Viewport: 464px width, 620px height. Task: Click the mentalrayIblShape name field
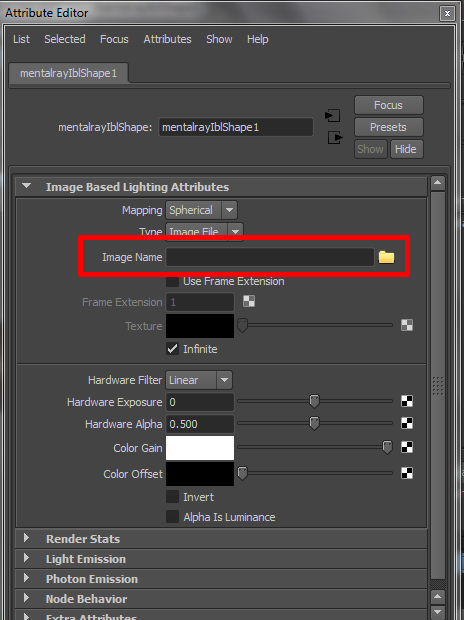(x=236, y=127)
